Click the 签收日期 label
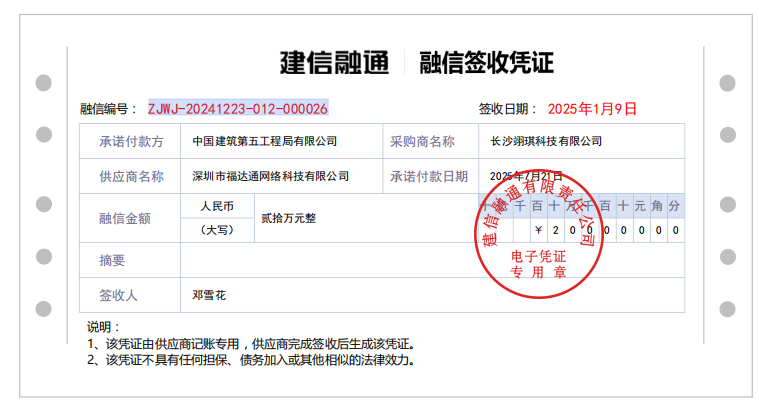Screen dimensions: 759x413 [x=508, y=108]
